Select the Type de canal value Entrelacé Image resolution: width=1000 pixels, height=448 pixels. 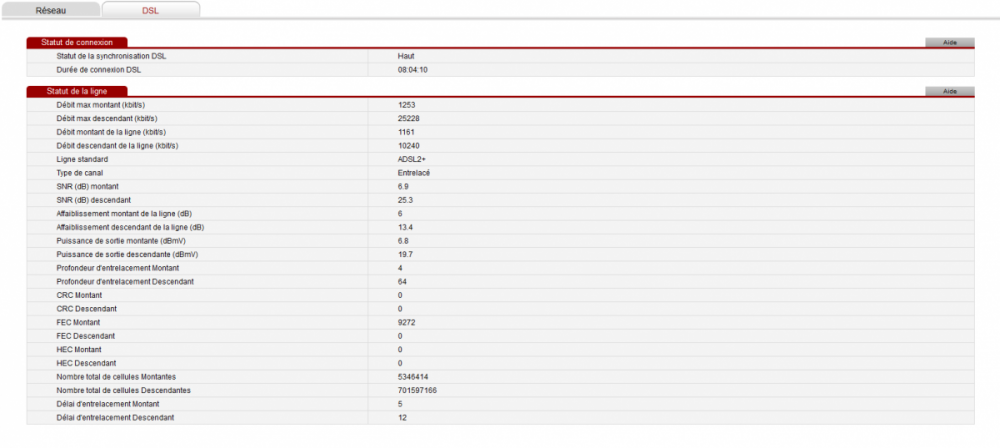[x=413, y=173]
